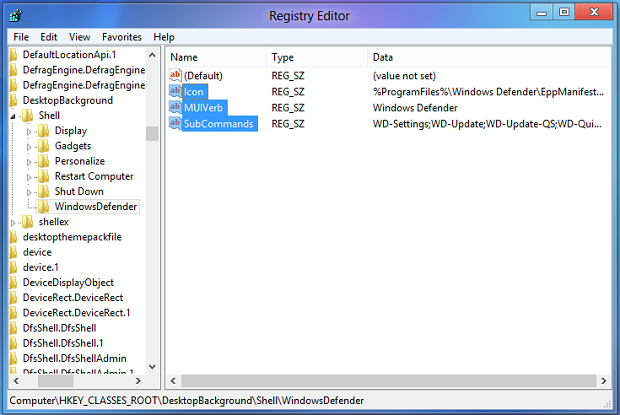
Task: Click the registry path in status bar
Action: (x=186, y=401)
